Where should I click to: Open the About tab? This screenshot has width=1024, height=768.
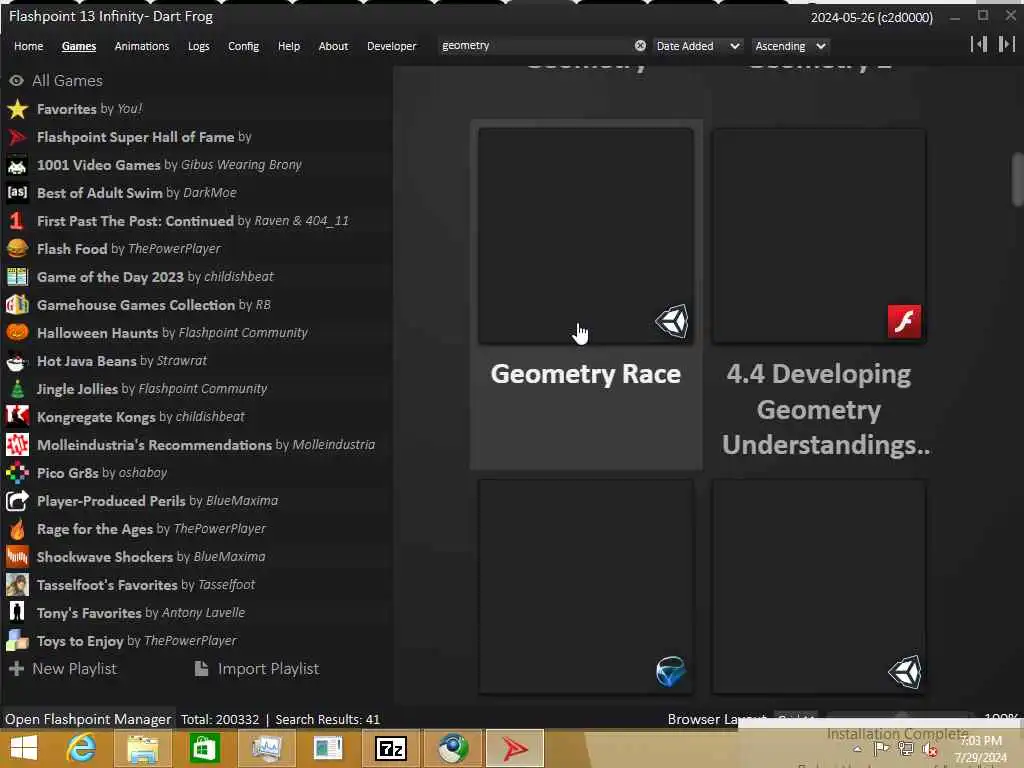[333, 46]
